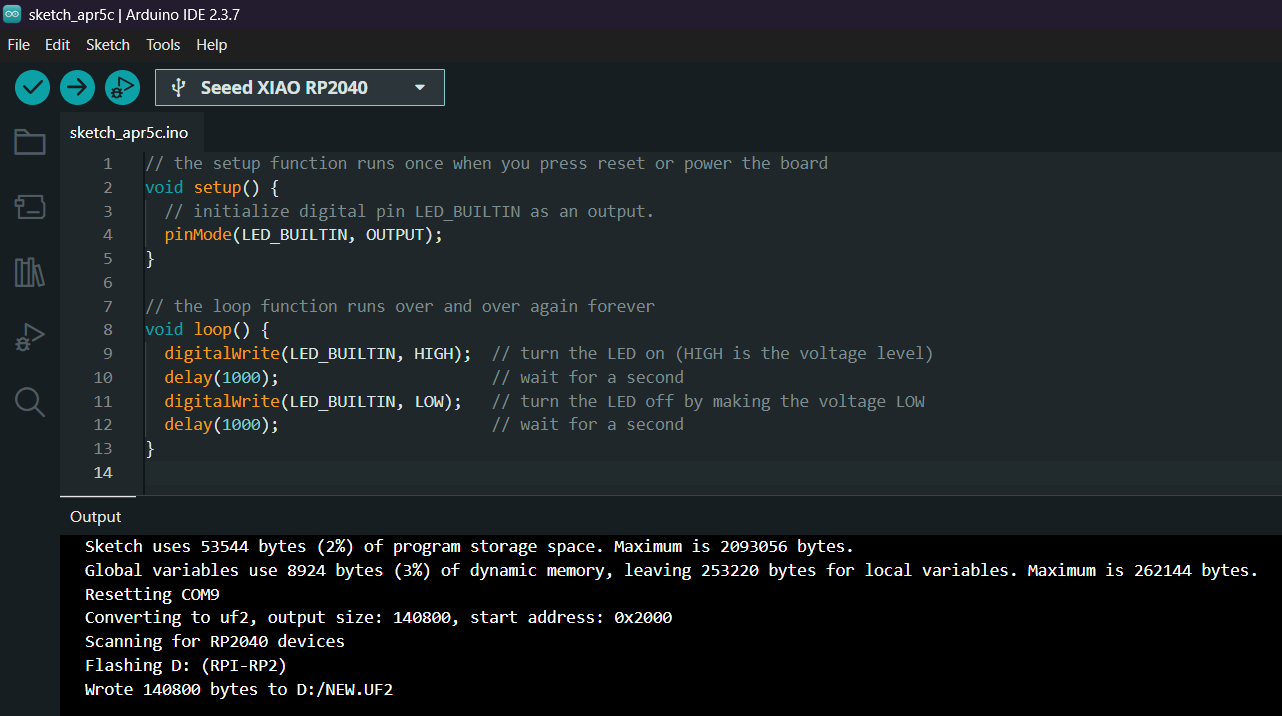
Task: Click the board selector dropdown arrow
Action: [x=420, y=88]
